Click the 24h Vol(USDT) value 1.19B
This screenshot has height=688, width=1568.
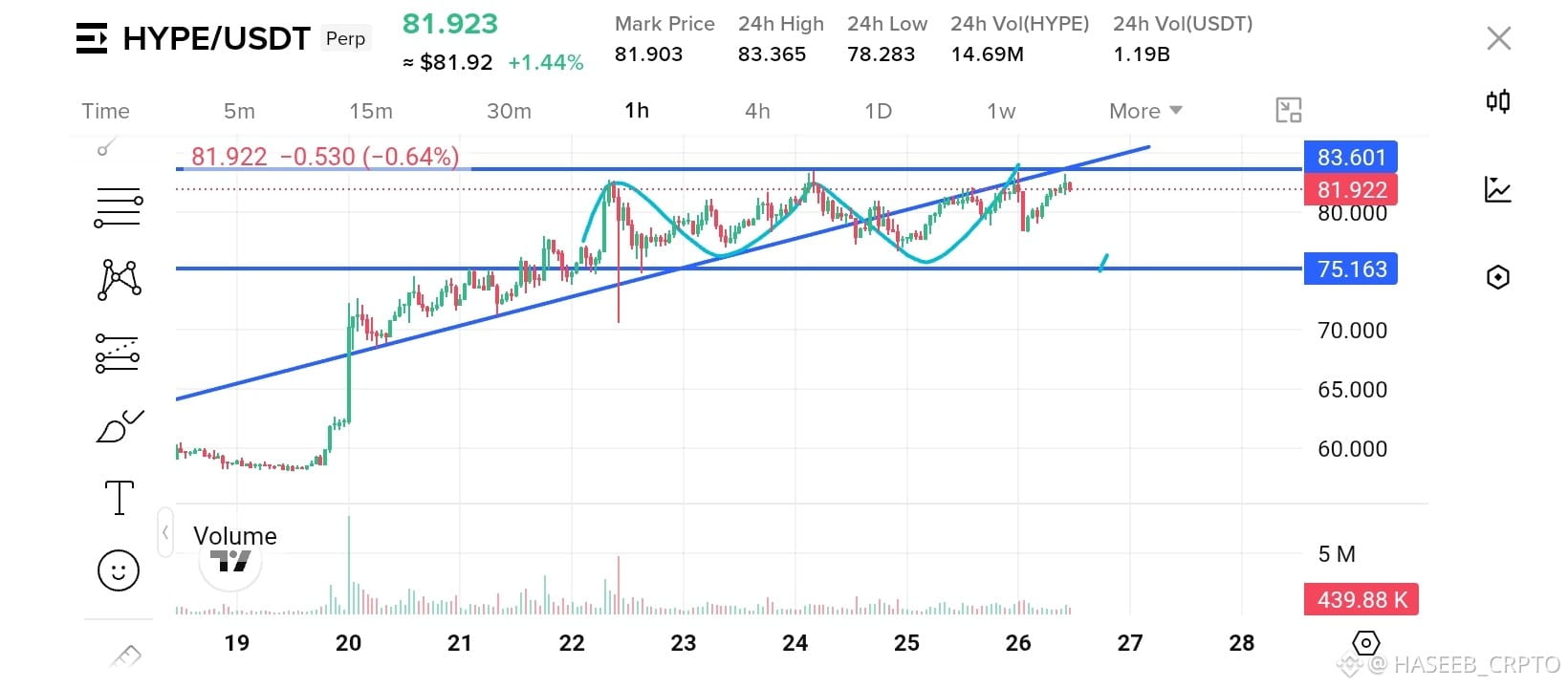(1142, 54)
